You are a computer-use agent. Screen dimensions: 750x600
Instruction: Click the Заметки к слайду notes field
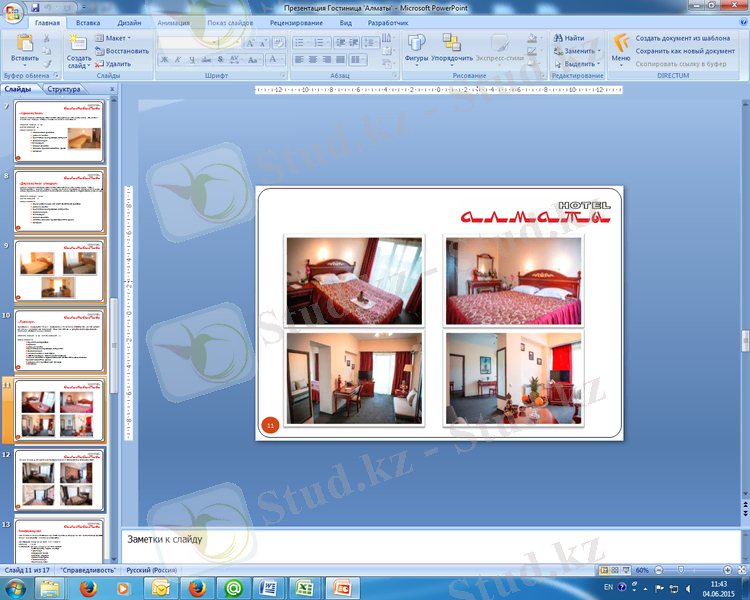click(x=430, y=546)
